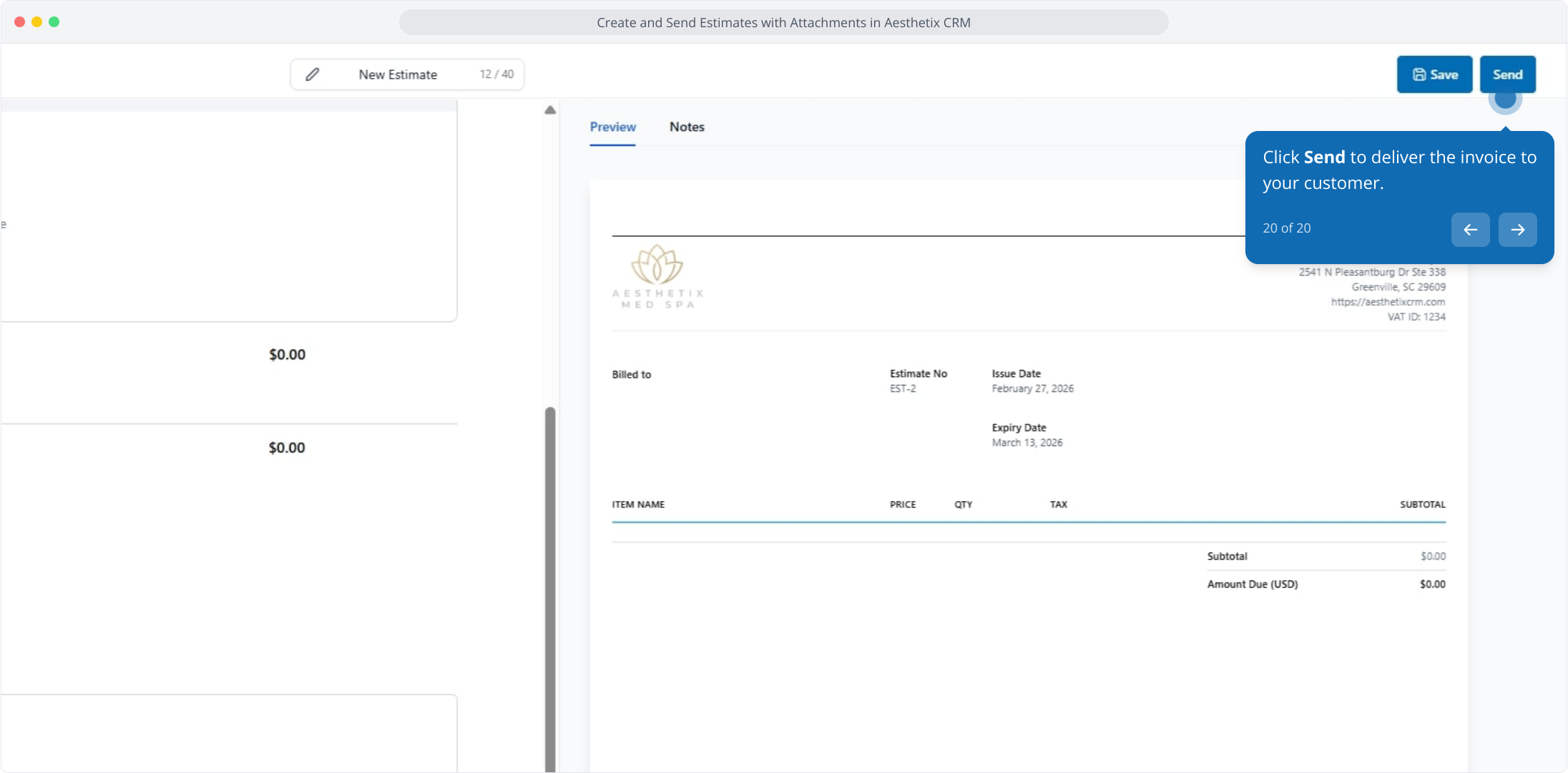The image size is (1568, 773).
Task: Click the scroll-up arrow of left panel
Action: point(550,110)
